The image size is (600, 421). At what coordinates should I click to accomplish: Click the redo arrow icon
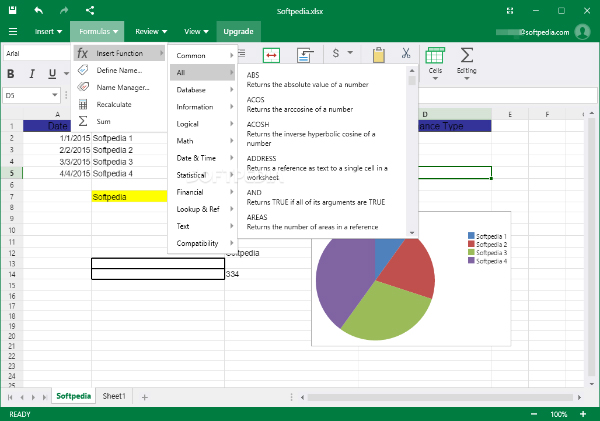[x=64, y=10]
